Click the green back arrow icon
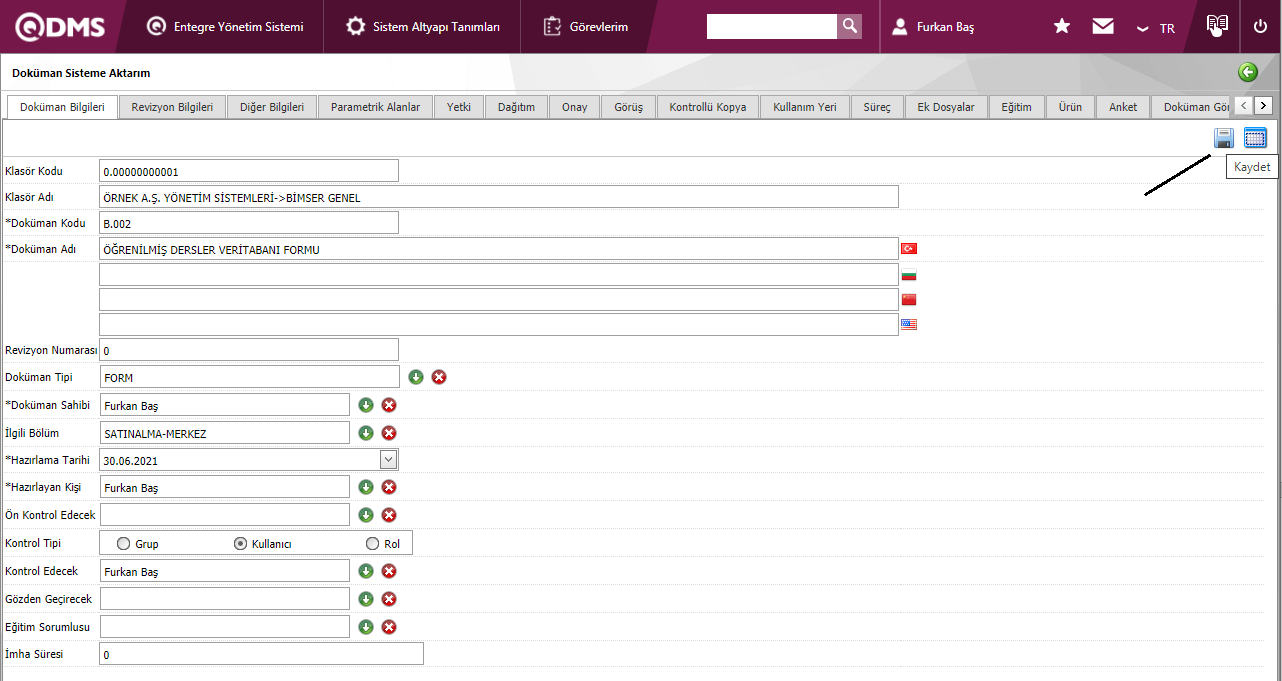The width and height of the screenshot is (1282, 681). 1247,72
